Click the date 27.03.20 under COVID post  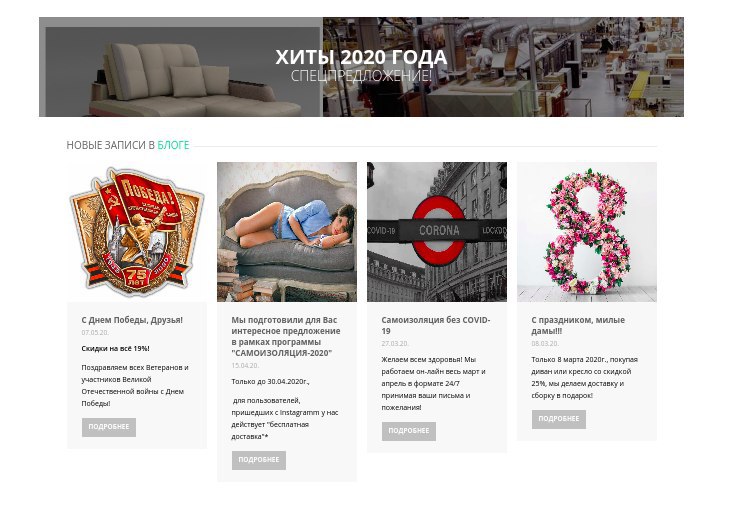click(x=395, y=344)
